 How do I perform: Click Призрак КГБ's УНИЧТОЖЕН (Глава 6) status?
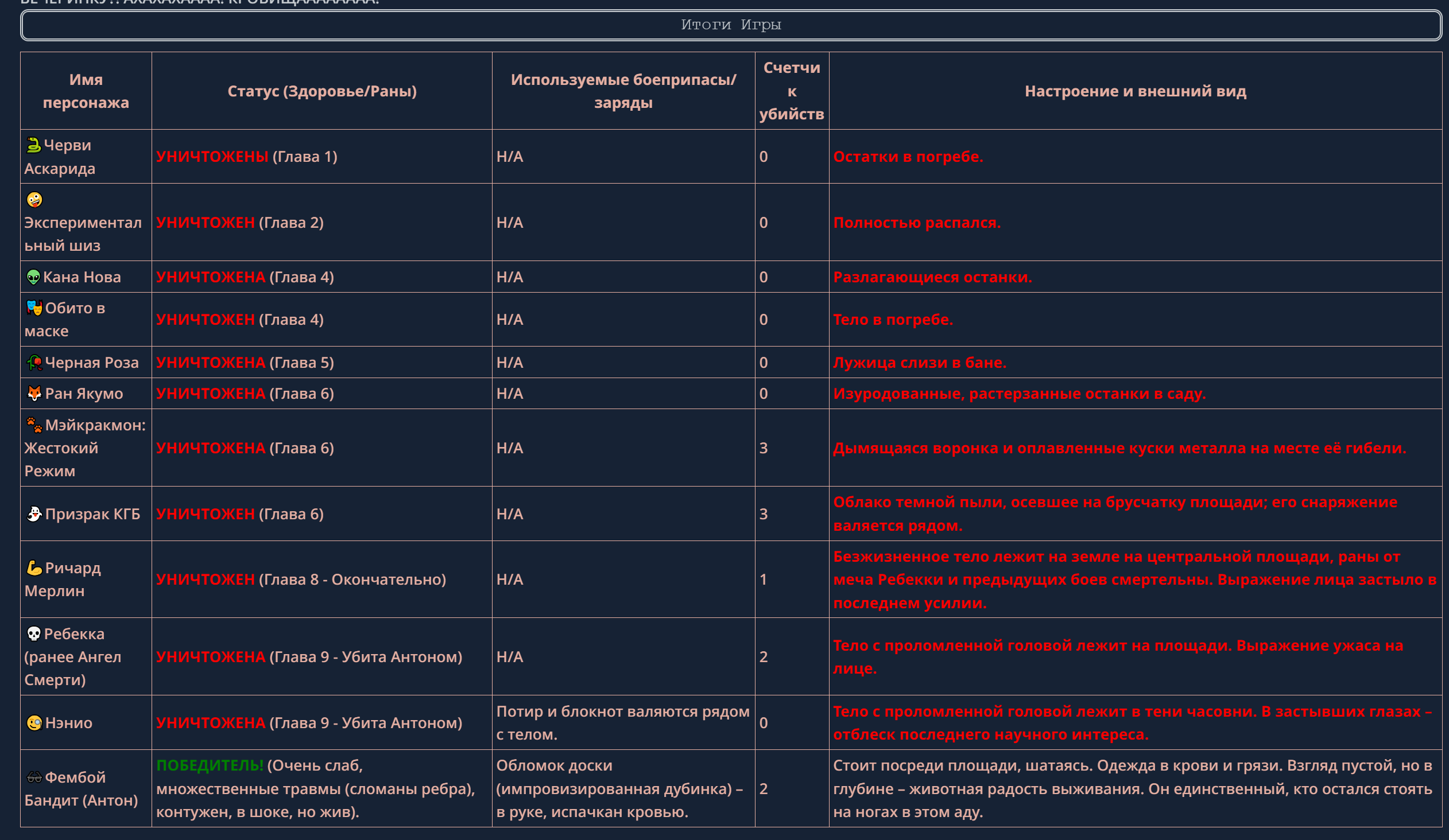[240, 514]
